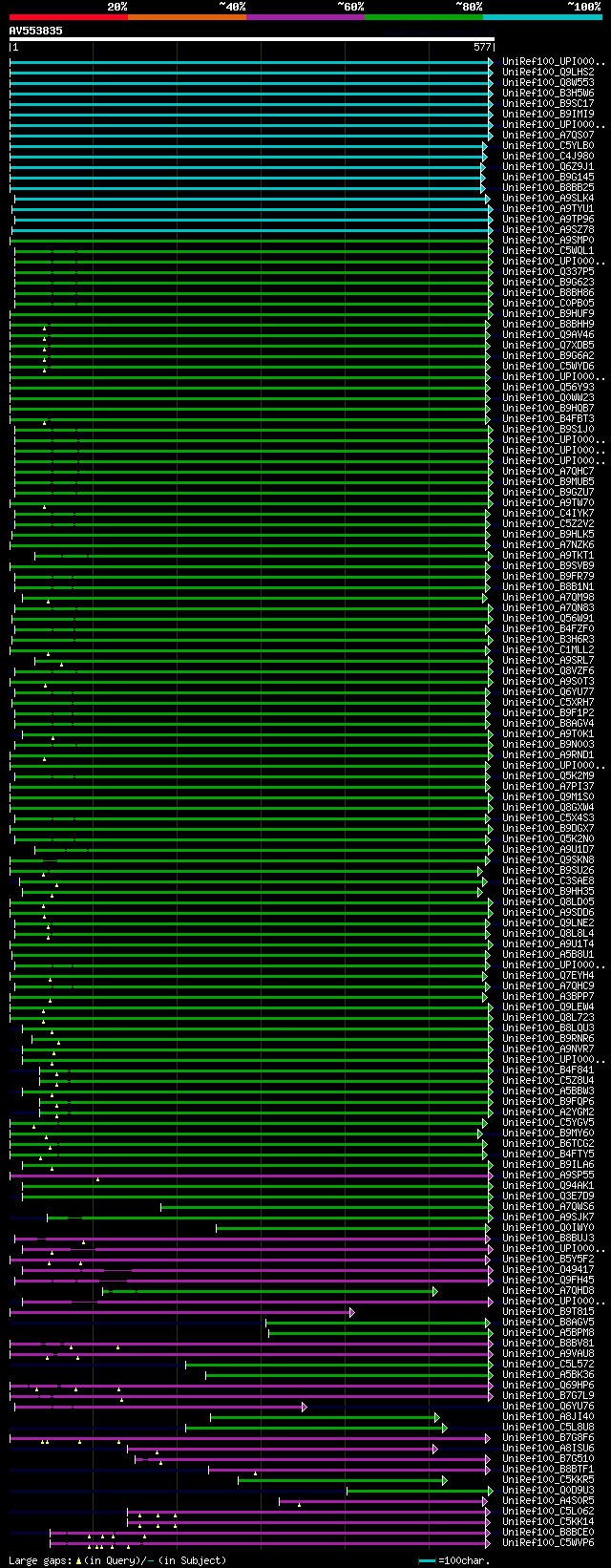Screen dimensions: 611x1568
Task: Click the red ~20% legend segment
Action: (69, 17)
